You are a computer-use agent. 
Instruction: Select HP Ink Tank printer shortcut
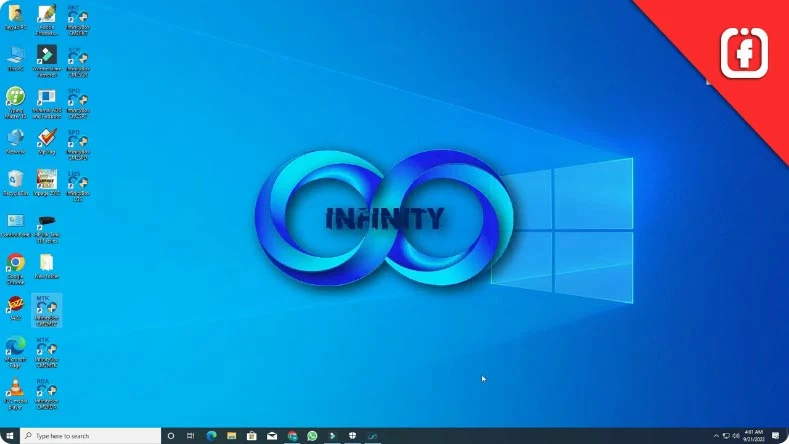pyautogui.click(x=47, y=228)
